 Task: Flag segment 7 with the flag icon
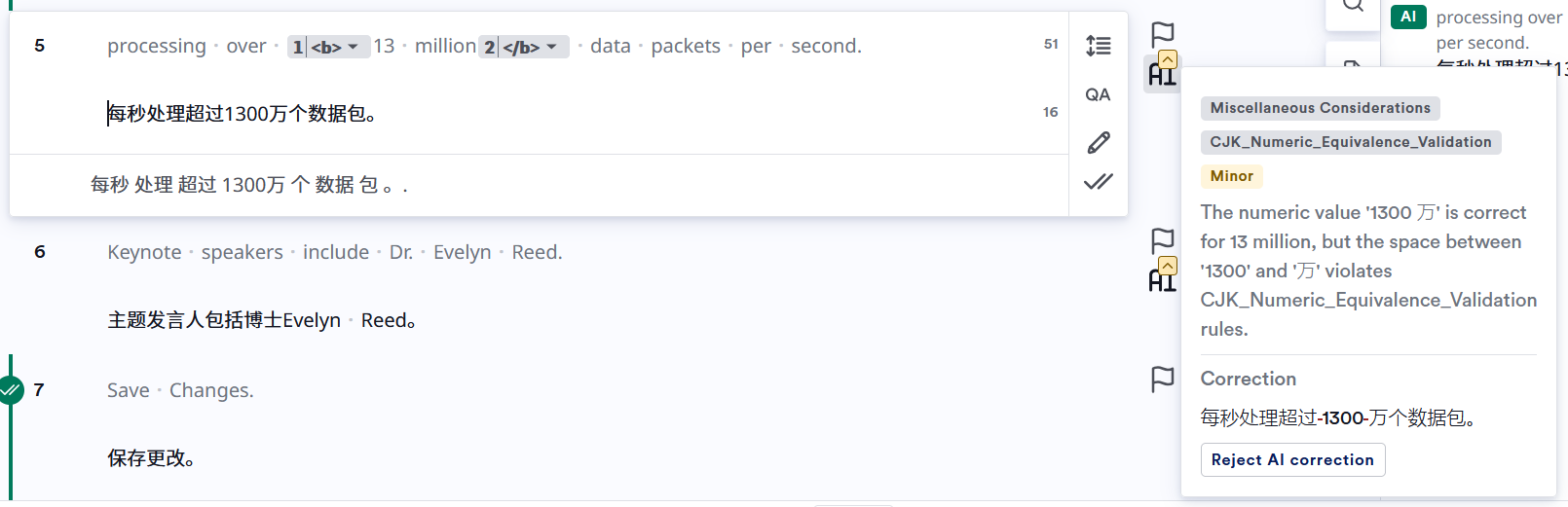click(x=1162, y=379)
